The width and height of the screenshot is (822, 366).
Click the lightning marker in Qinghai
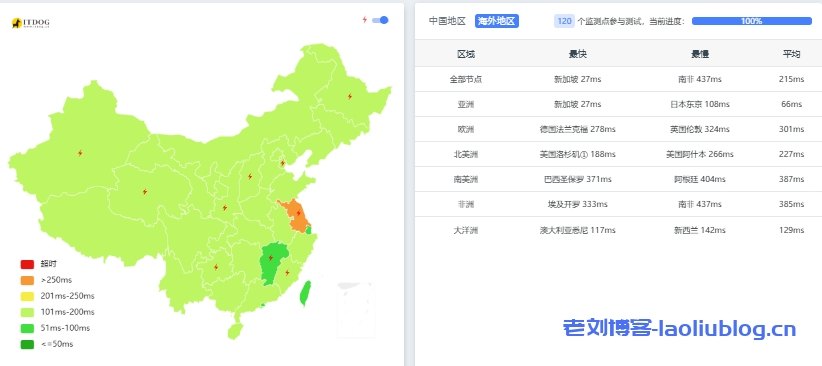(x=145, y=192)
